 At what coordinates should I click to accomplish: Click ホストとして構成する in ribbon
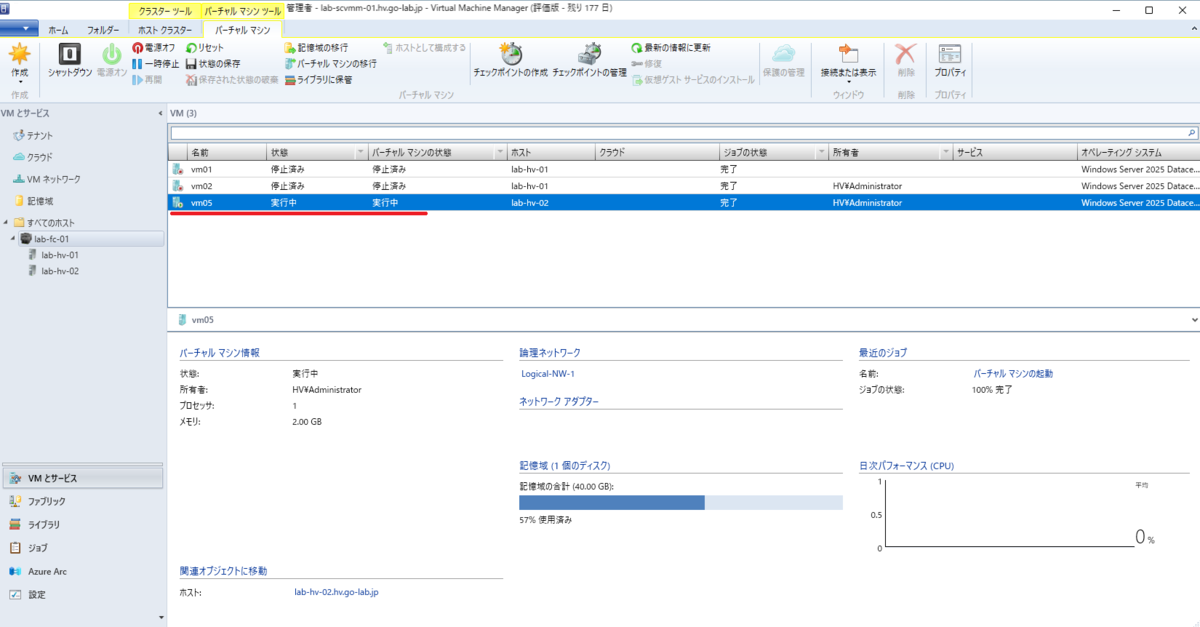pos(424,48)
